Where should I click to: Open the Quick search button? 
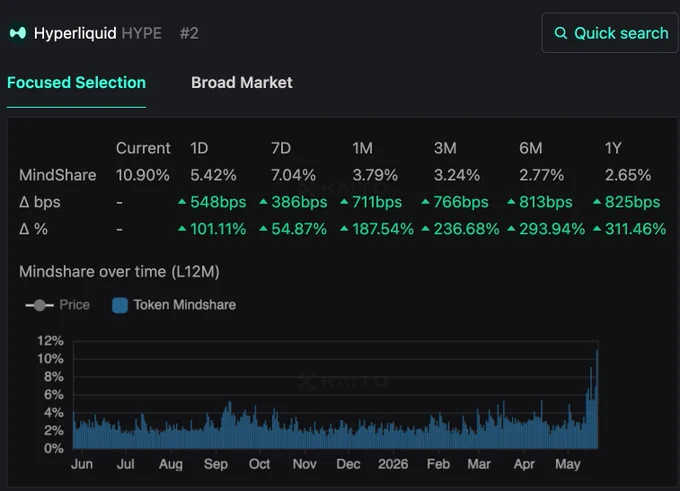coord(610,33)
